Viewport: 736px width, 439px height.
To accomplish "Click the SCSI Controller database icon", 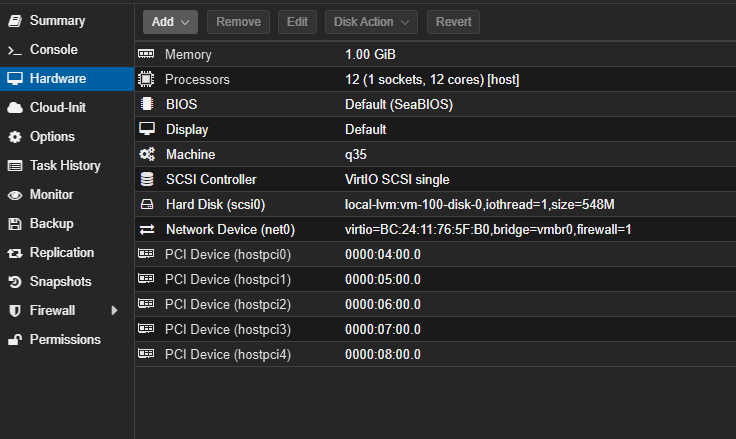I will 147,179.
